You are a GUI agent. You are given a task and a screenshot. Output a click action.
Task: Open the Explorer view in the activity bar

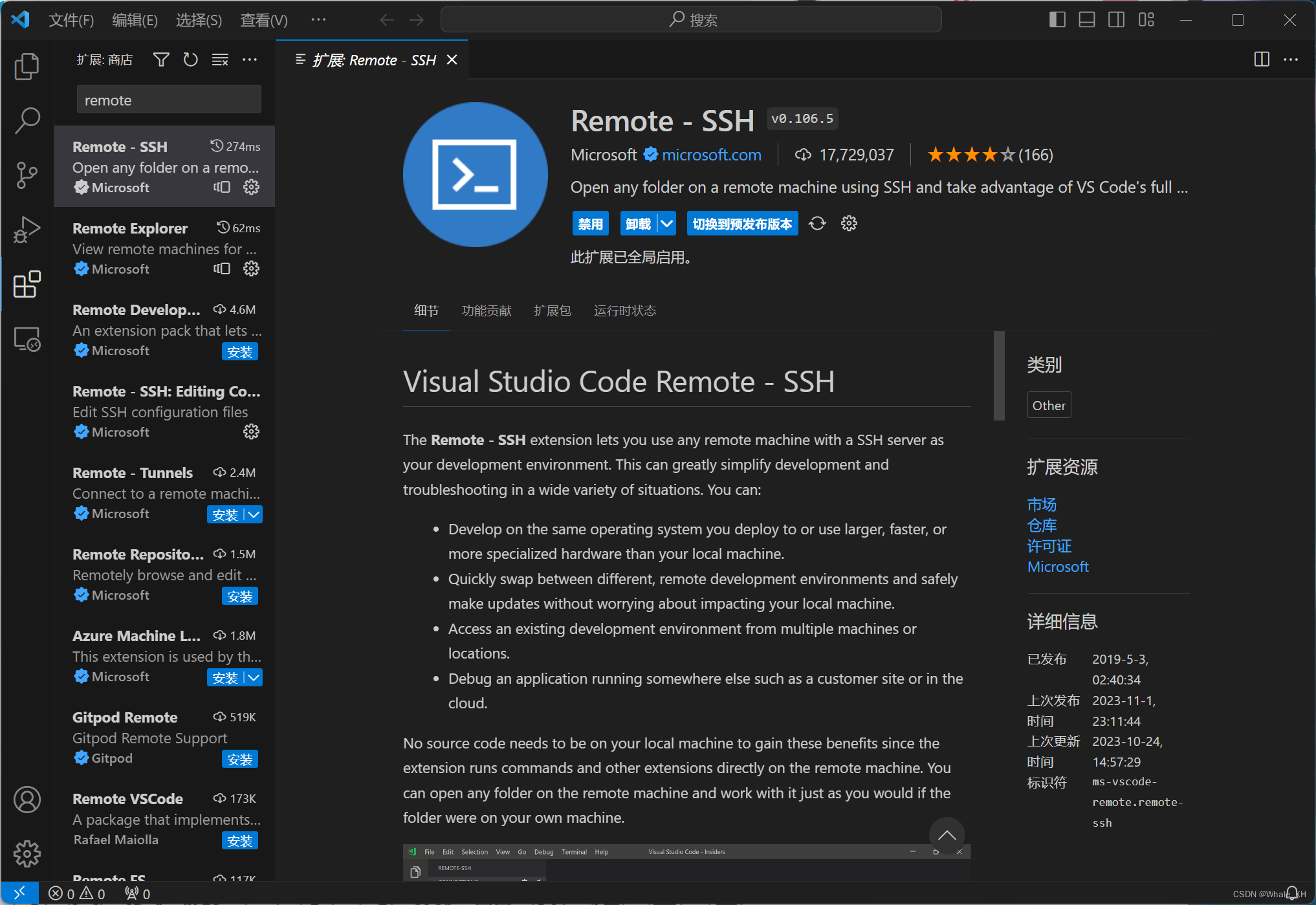coord(27,65)
